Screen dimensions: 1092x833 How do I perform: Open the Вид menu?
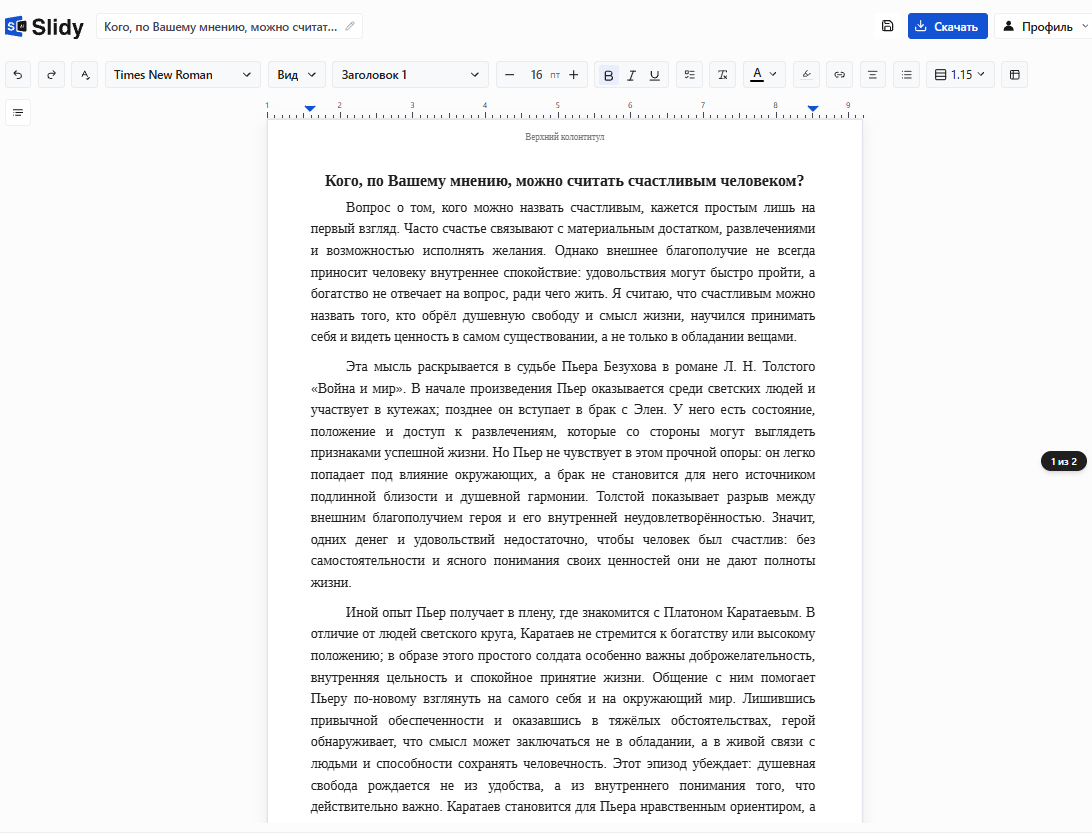click(x=296, y=75)
